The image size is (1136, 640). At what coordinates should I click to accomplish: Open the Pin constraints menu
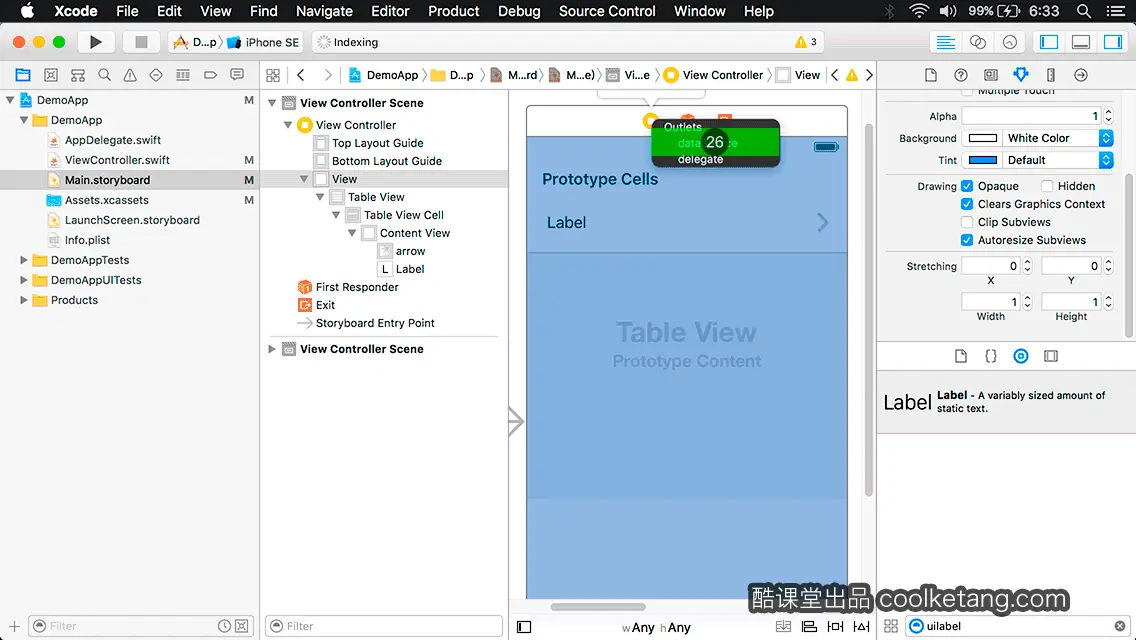click(x=835, y=626)
